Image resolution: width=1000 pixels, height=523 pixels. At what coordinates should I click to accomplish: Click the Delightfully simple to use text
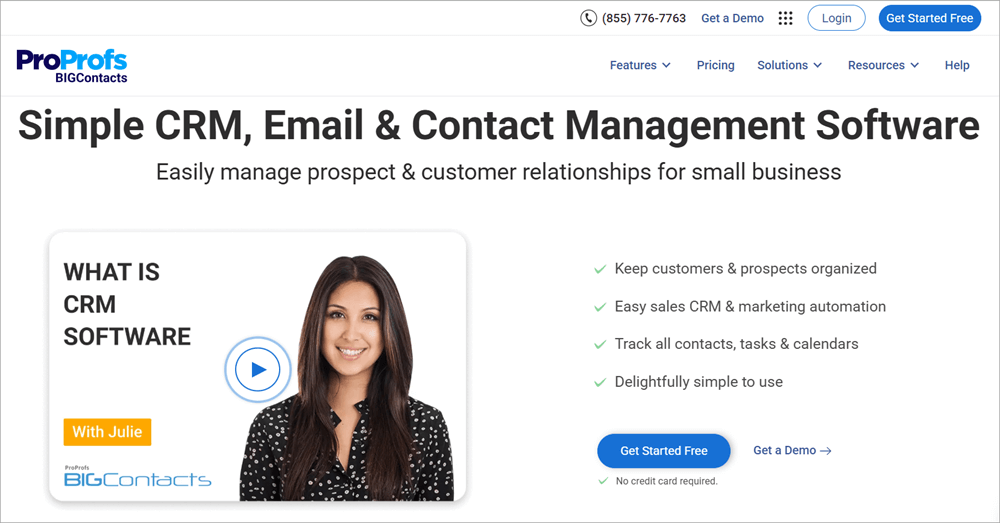click(x=699, y=381)
